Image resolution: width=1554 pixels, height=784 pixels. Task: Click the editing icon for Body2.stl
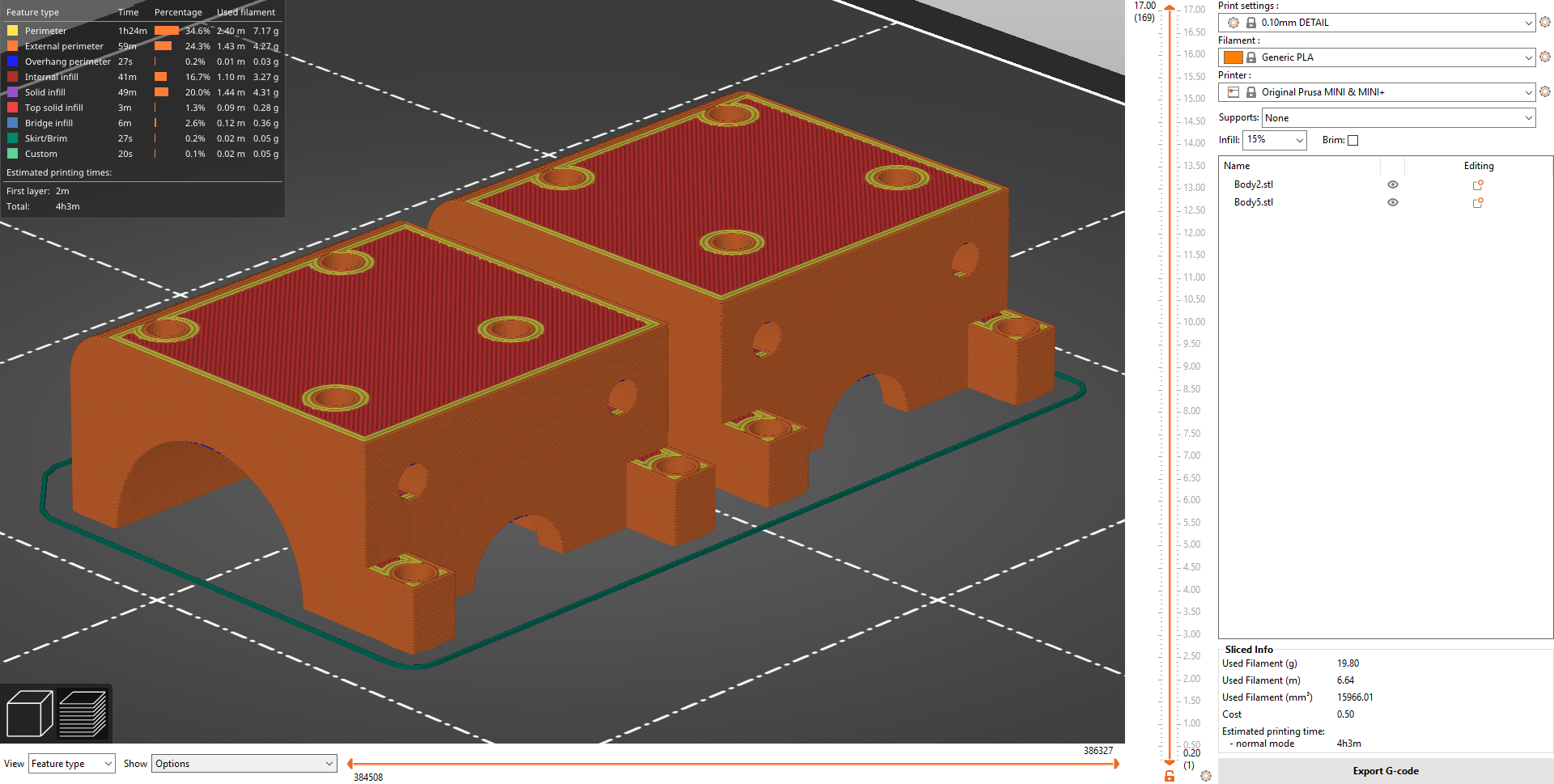click(x=1478, y=184)
